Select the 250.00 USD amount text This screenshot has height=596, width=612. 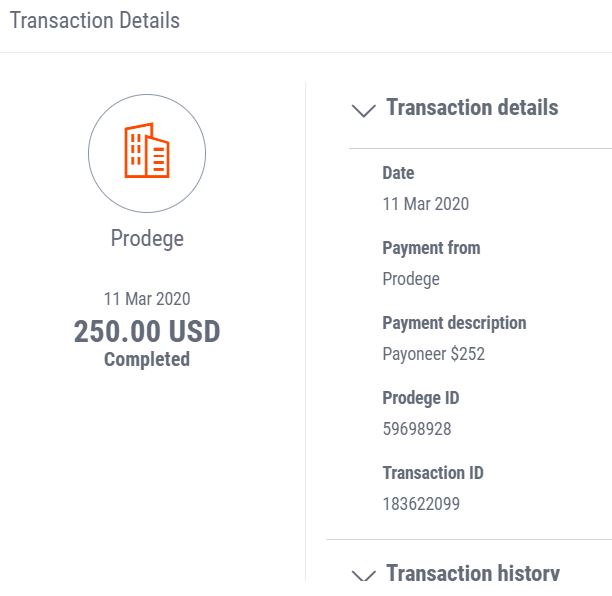(x=147, y=331)
